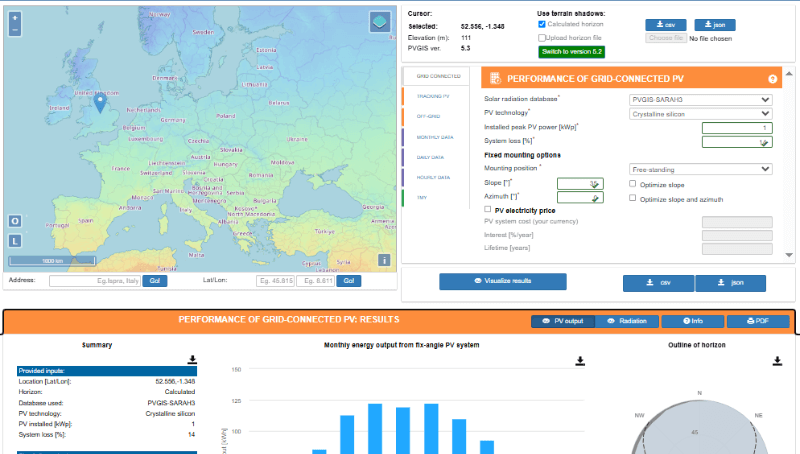Image resolution: width=800 pixels, height=454 pixels.
Task: Zoom out on the map
Action: [15, 30]
